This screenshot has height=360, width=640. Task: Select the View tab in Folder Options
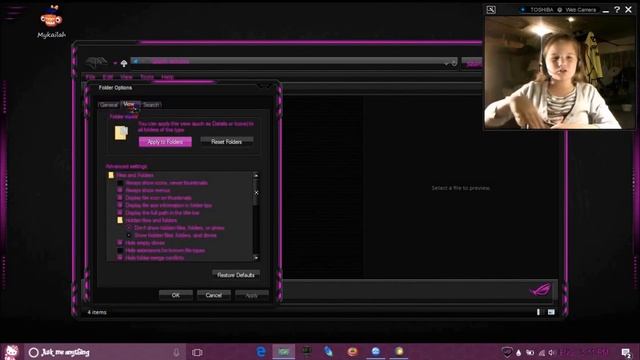pyautogui.click(x=130, y=104)
